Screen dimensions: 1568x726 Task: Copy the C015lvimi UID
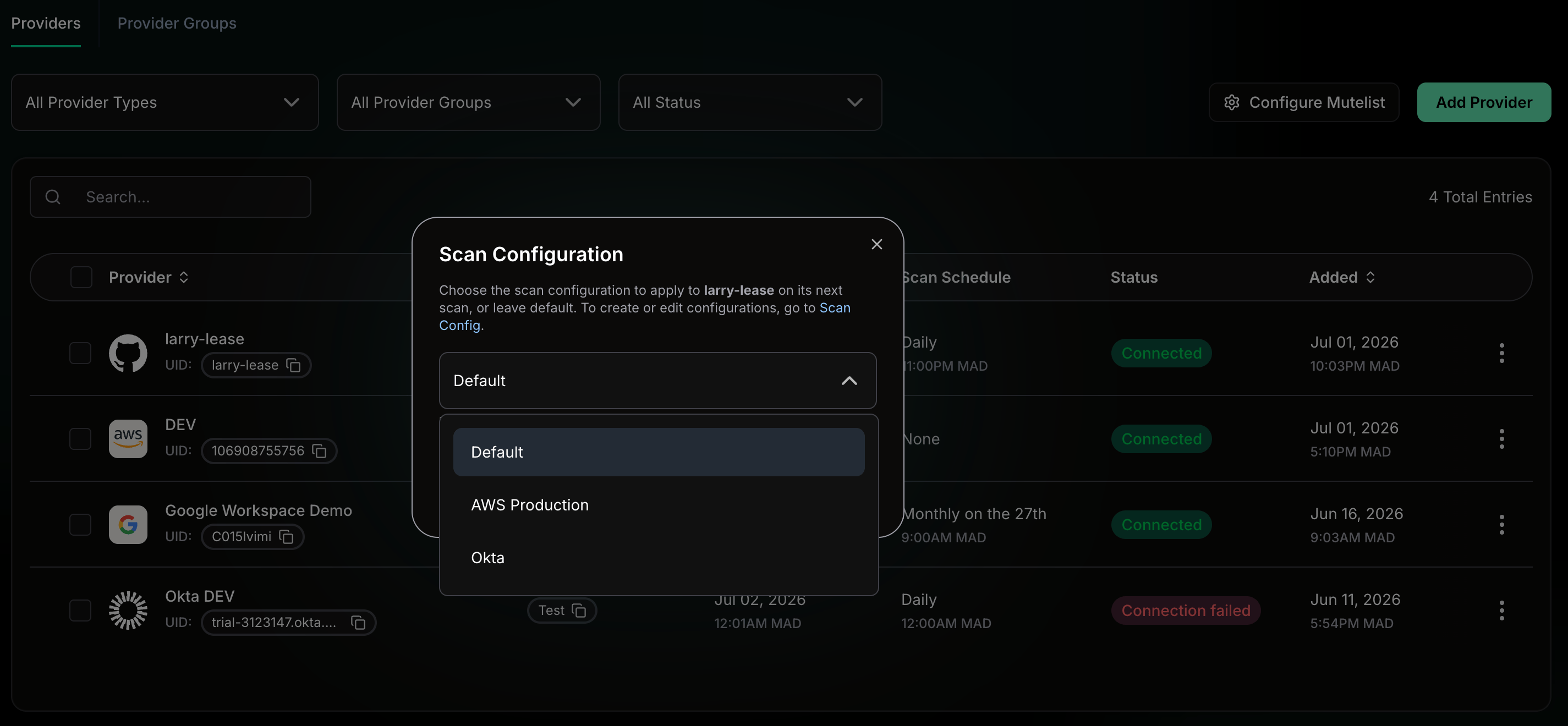286,537
